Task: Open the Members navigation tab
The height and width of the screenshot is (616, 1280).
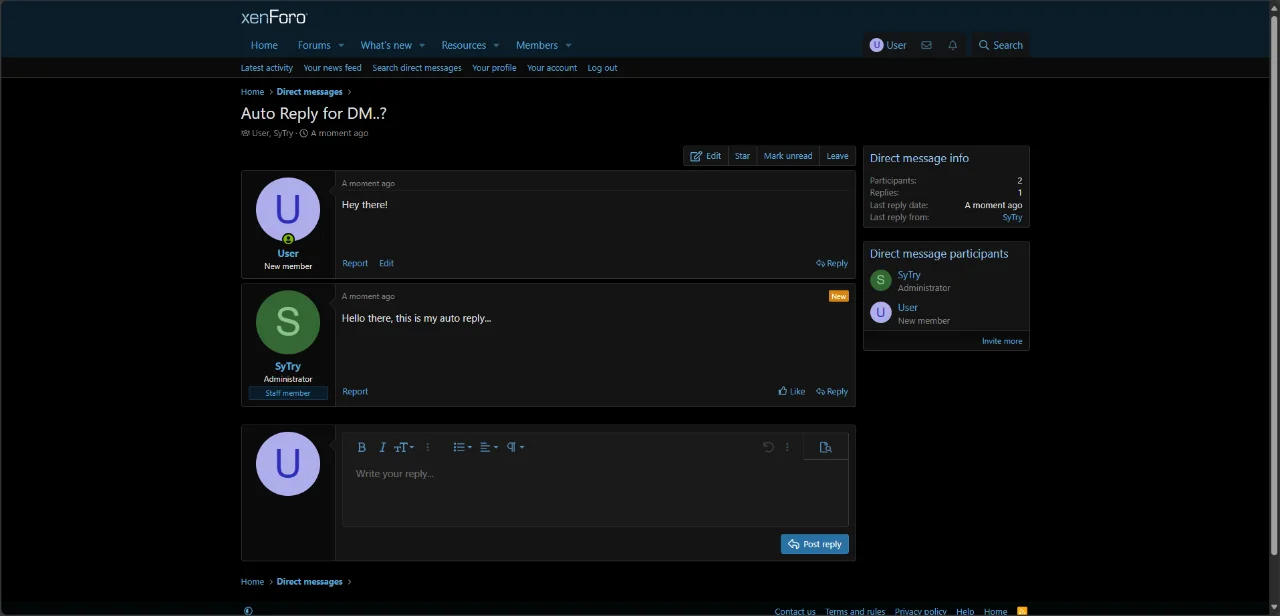Action: [x=537, y=45]
